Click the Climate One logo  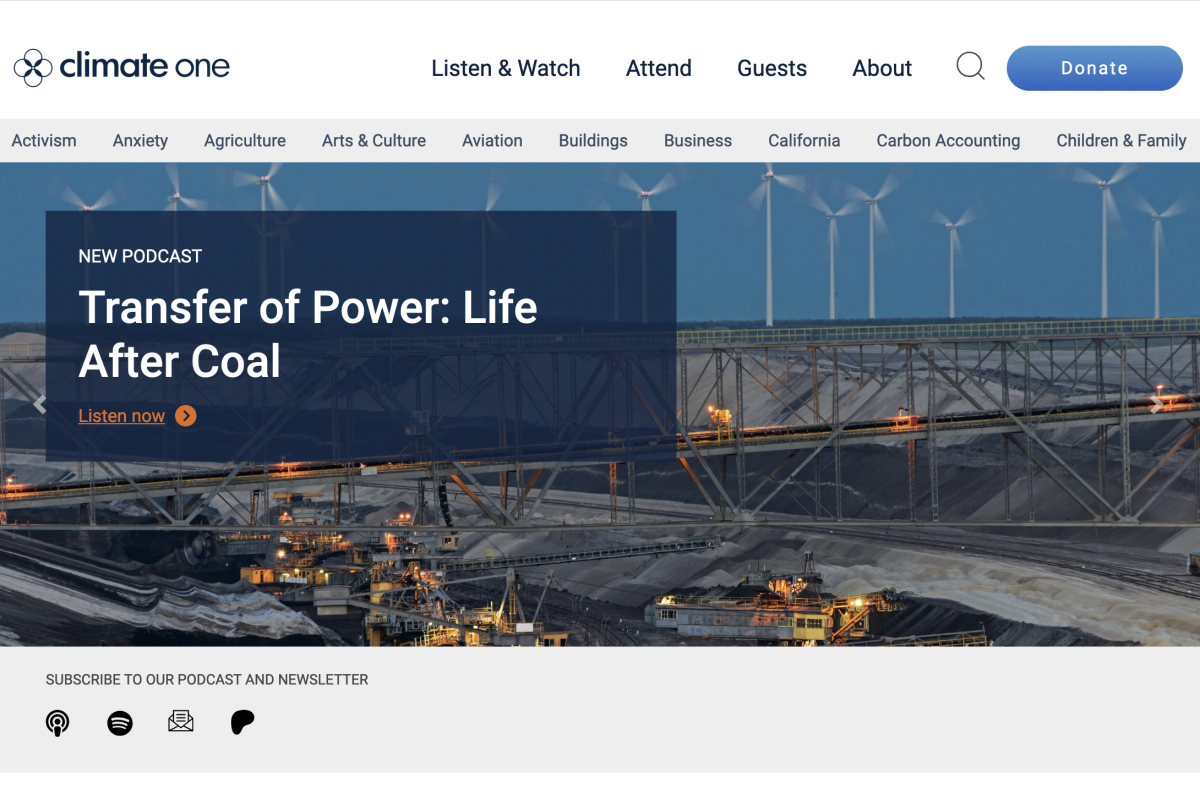click(x=121, y=65)
